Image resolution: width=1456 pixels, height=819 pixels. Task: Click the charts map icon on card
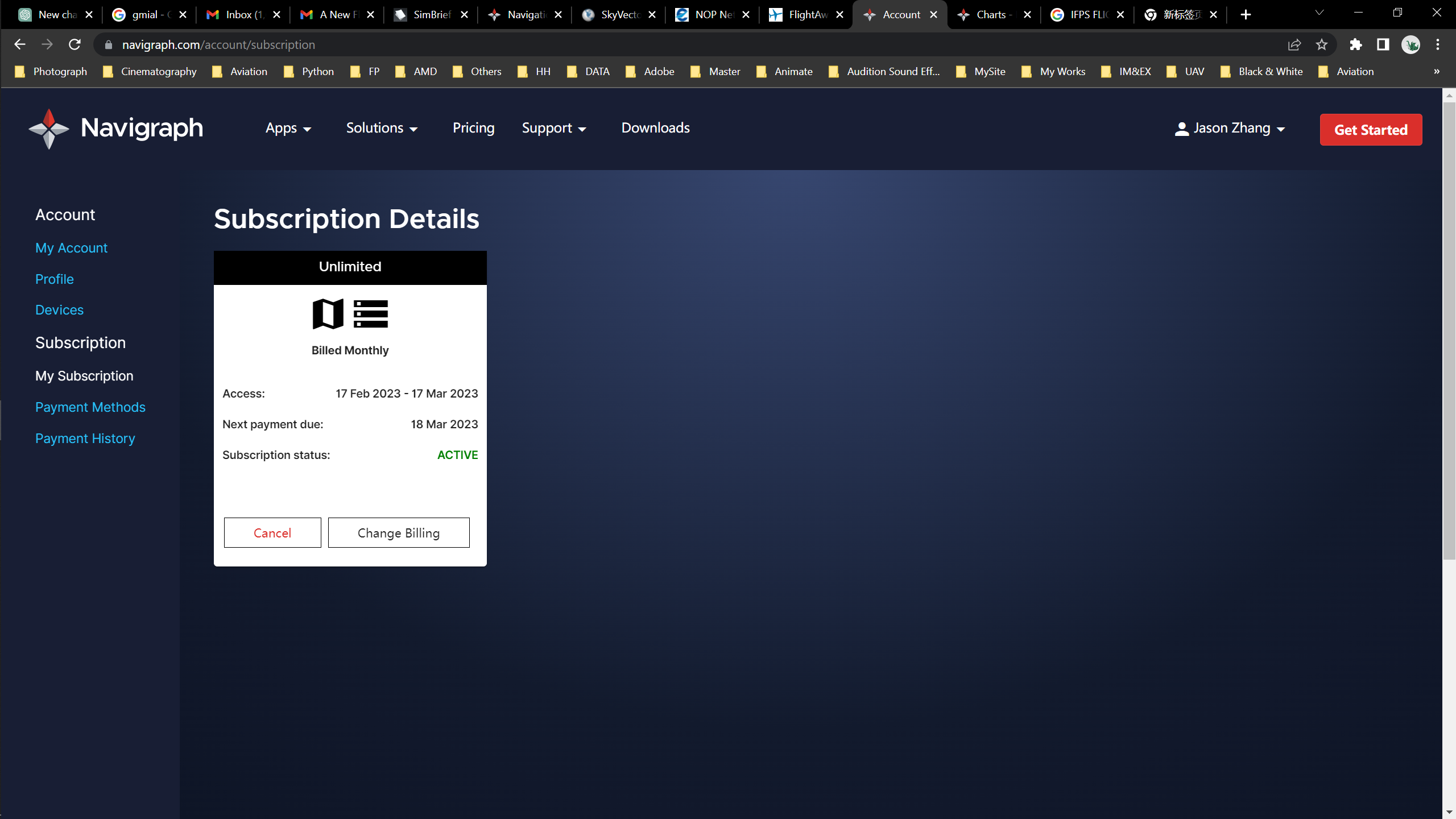point(328,314)
